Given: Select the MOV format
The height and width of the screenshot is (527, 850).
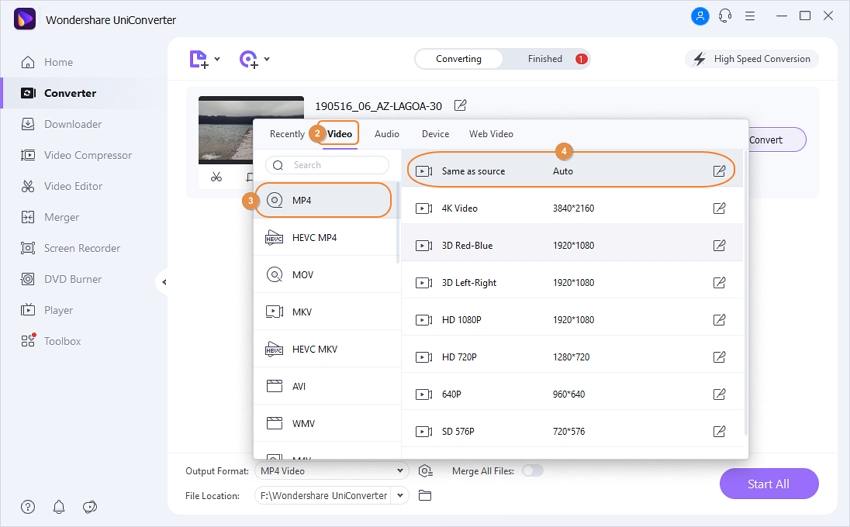Looking at the screenshot, I should 327,275.
